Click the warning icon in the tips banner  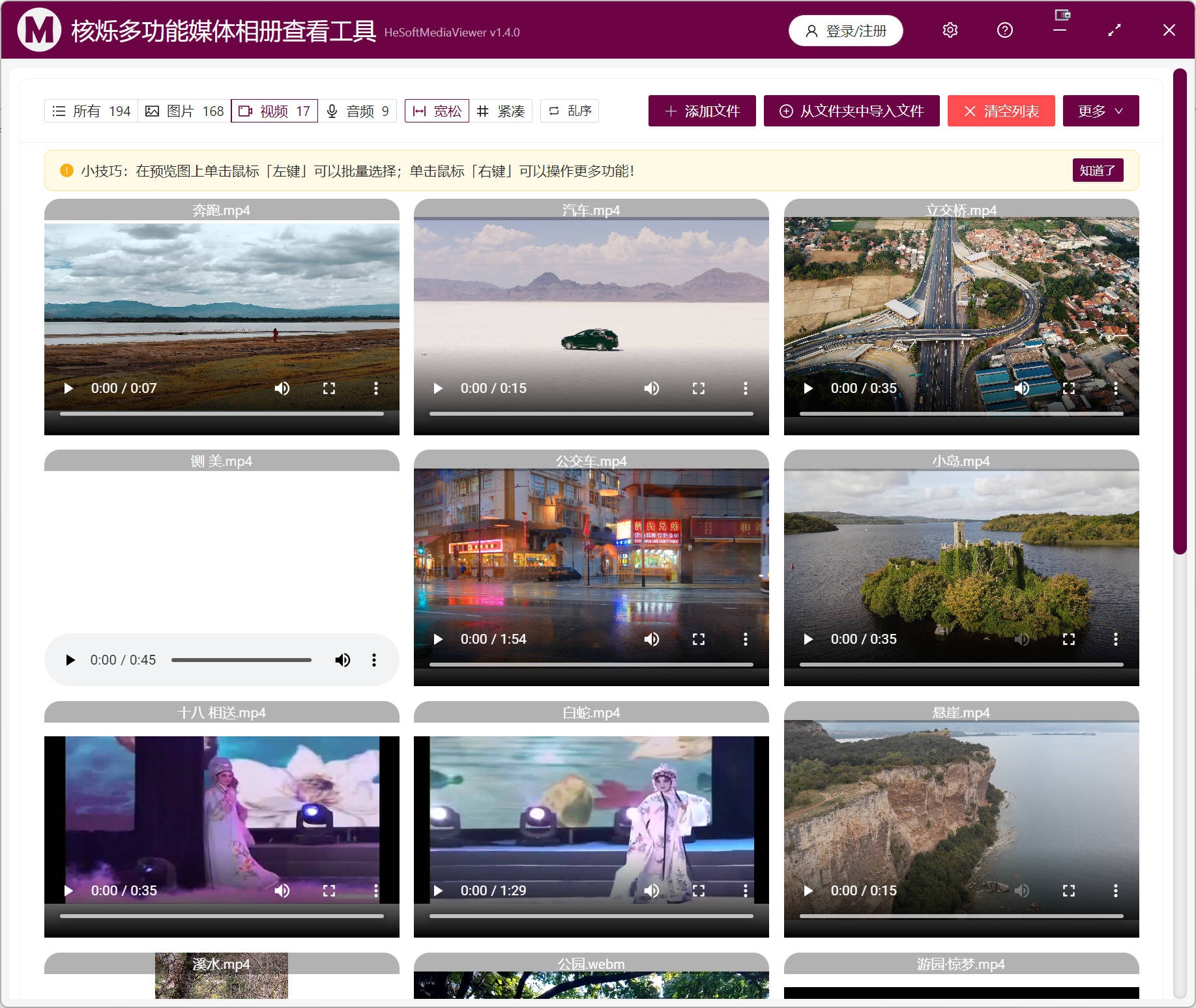coord(66,170)
